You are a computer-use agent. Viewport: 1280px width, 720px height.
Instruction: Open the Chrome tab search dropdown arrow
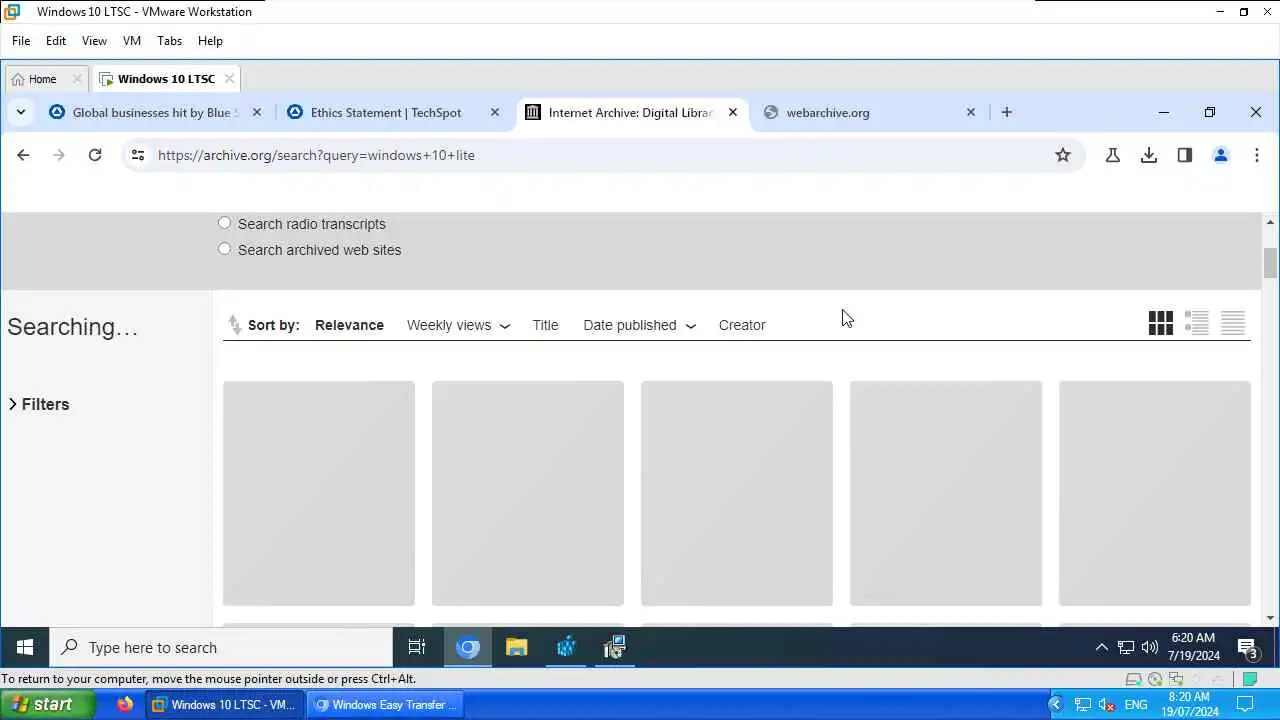[21, 112]
